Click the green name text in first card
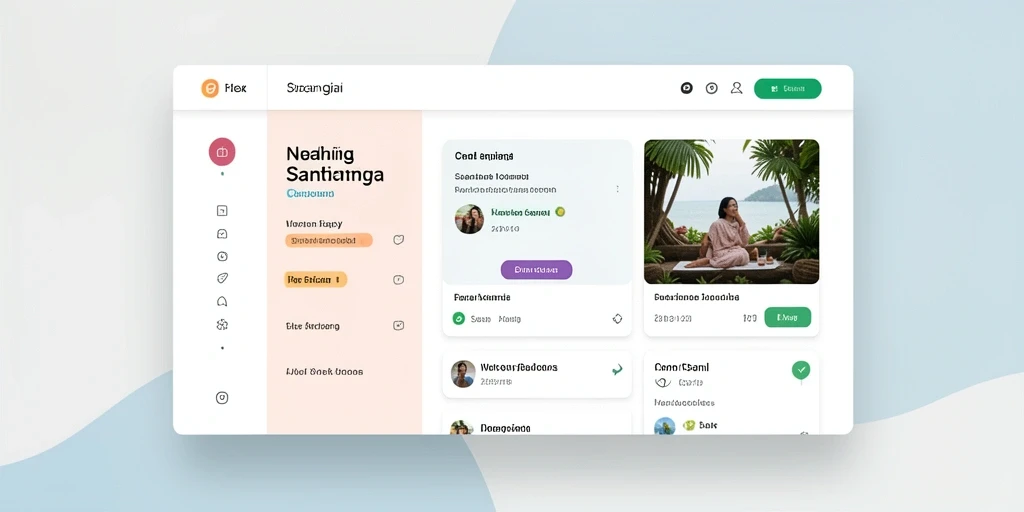This screenshot has width=1024, height=512. pos(520,212)
